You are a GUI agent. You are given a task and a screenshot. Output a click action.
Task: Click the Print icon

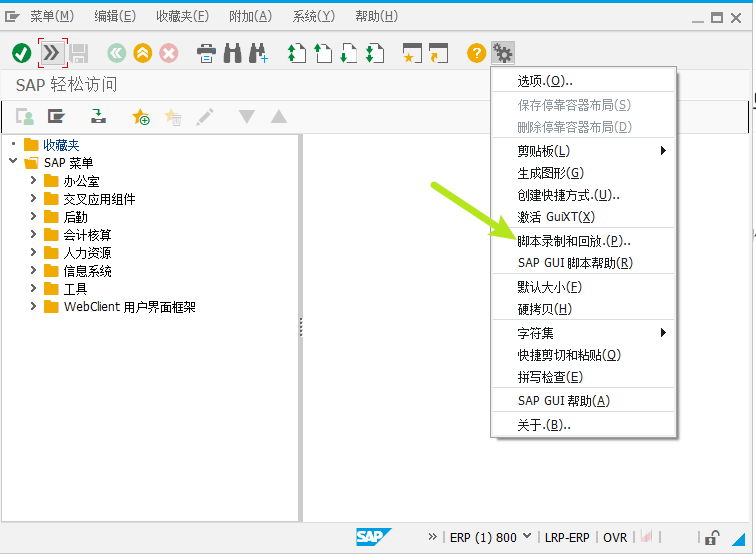coord(206,53)
